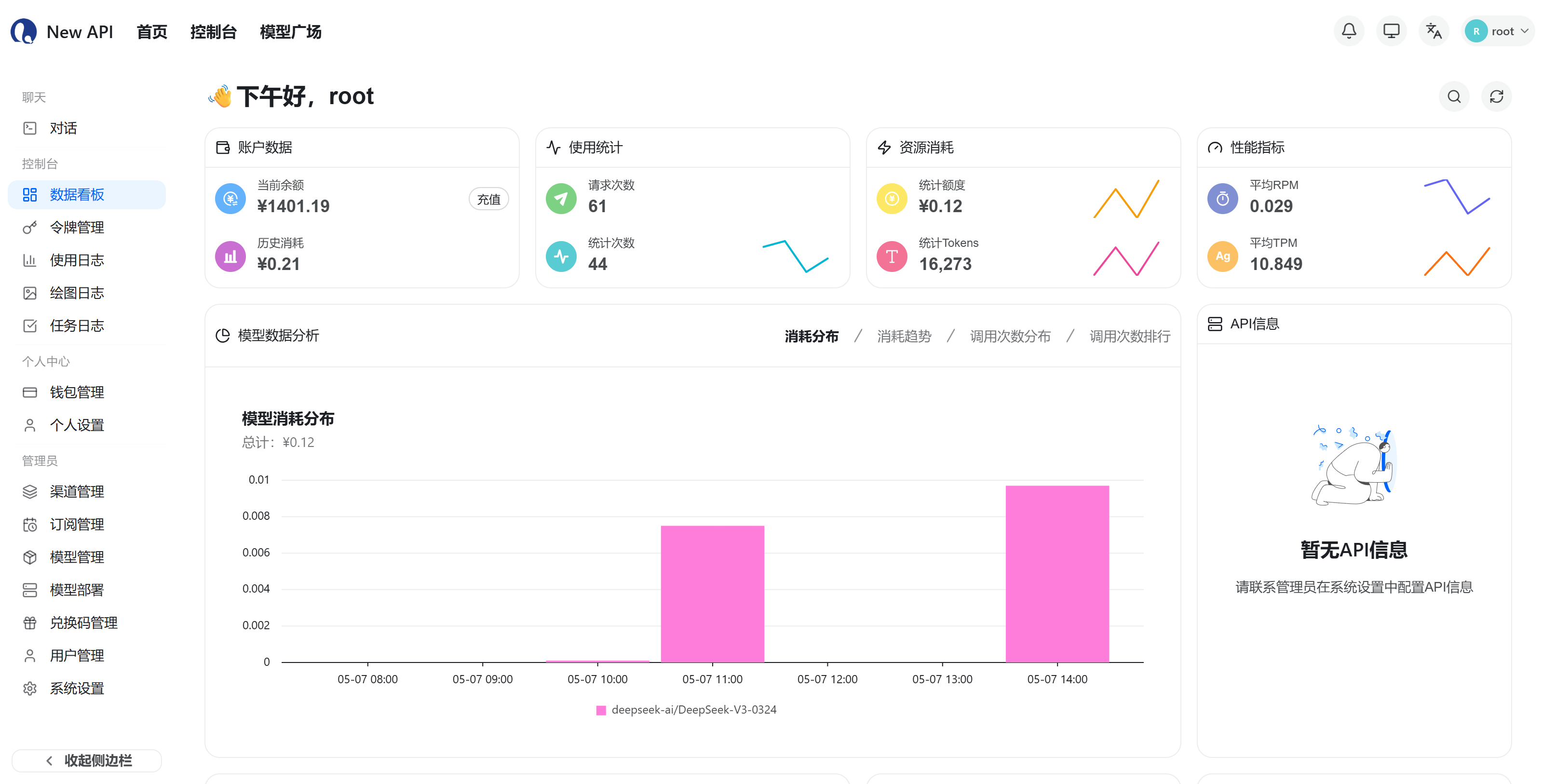Toggle the deepseek-ai/DeepSeek-V3-0324 legend series
The width and height of the screenshot is (1543, 784).
[687, 710]
